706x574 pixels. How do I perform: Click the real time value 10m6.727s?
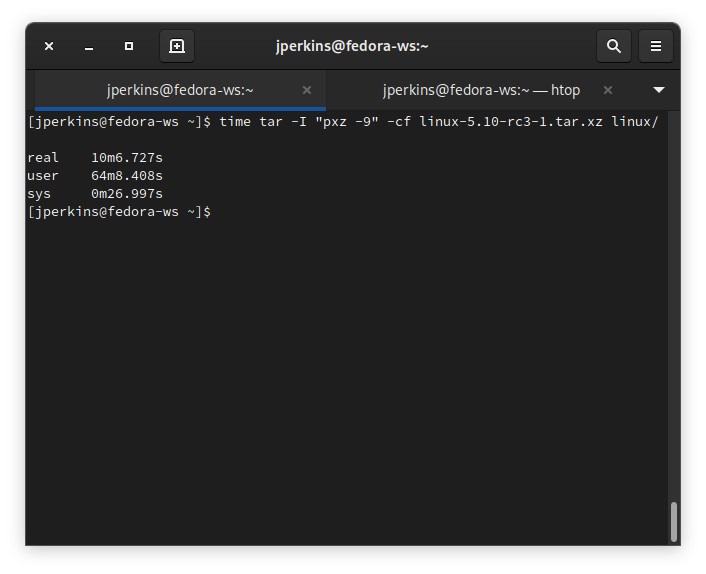click(127, 158)
